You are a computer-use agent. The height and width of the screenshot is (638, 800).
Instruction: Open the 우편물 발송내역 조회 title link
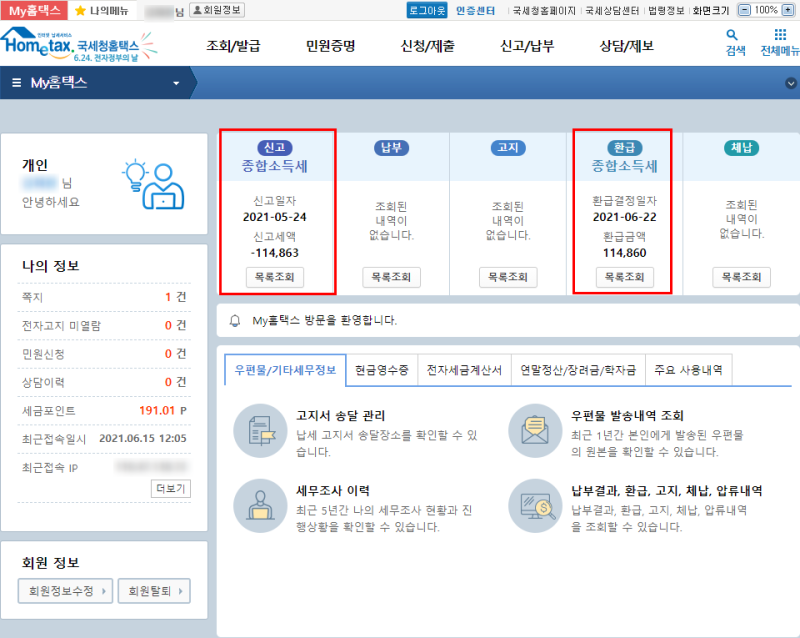point(627,415)
